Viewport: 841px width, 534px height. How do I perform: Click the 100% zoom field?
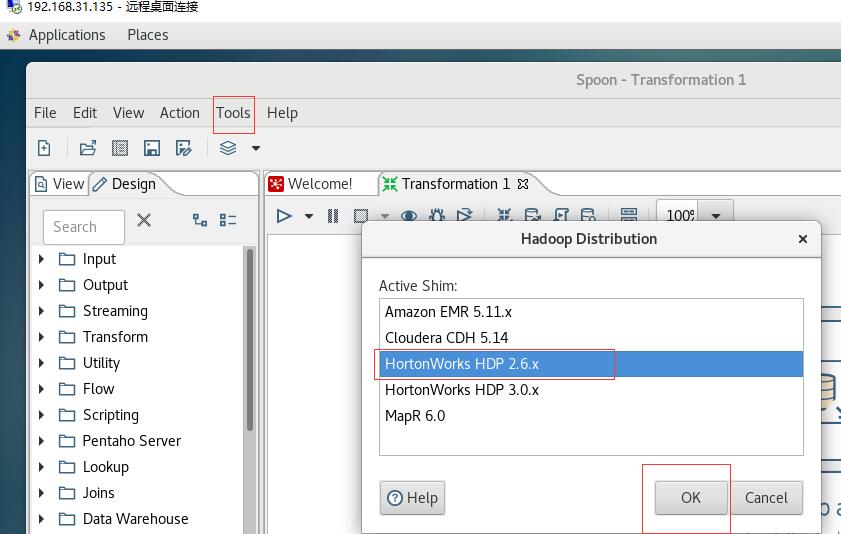pos(678,214)
